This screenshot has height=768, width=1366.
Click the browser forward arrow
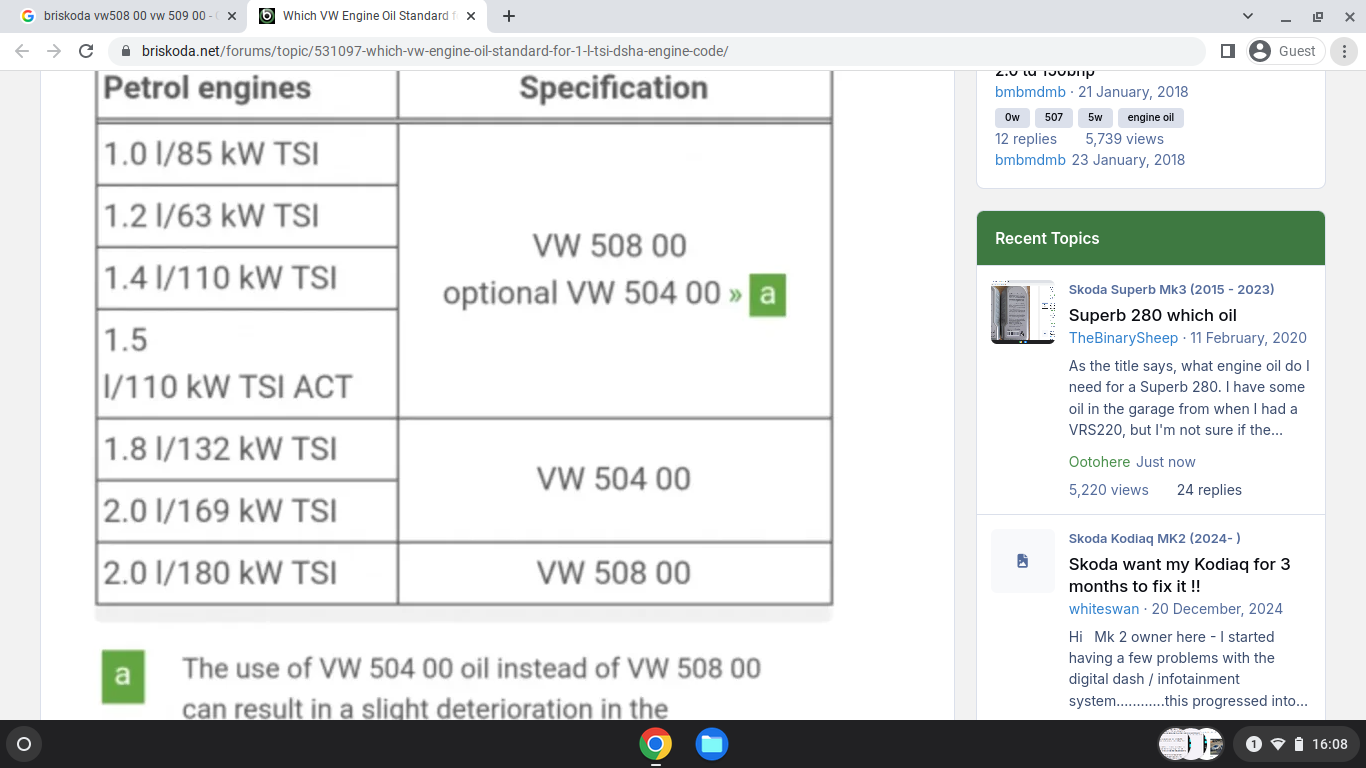tap(54, 51)
